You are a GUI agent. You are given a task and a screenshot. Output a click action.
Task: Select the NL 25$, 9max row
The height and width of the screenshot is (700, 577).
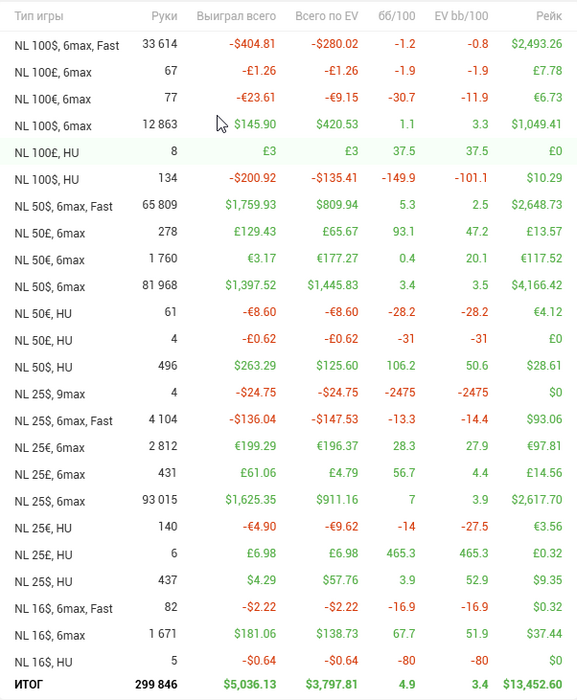coord(288,392)
